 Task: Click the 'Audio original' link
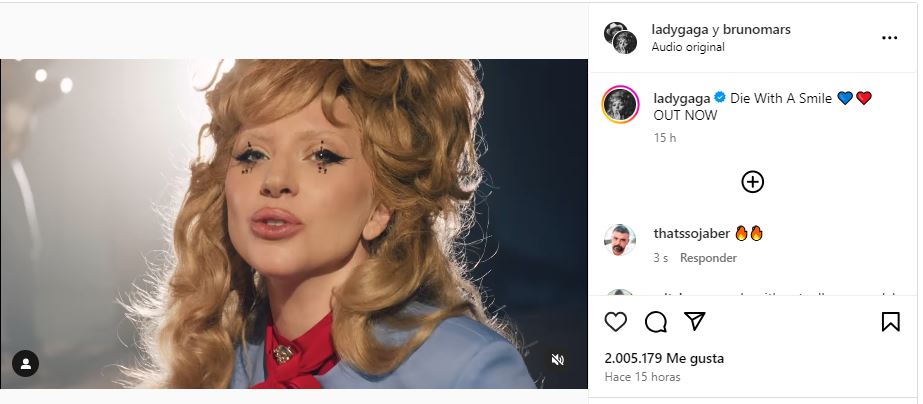688,47
